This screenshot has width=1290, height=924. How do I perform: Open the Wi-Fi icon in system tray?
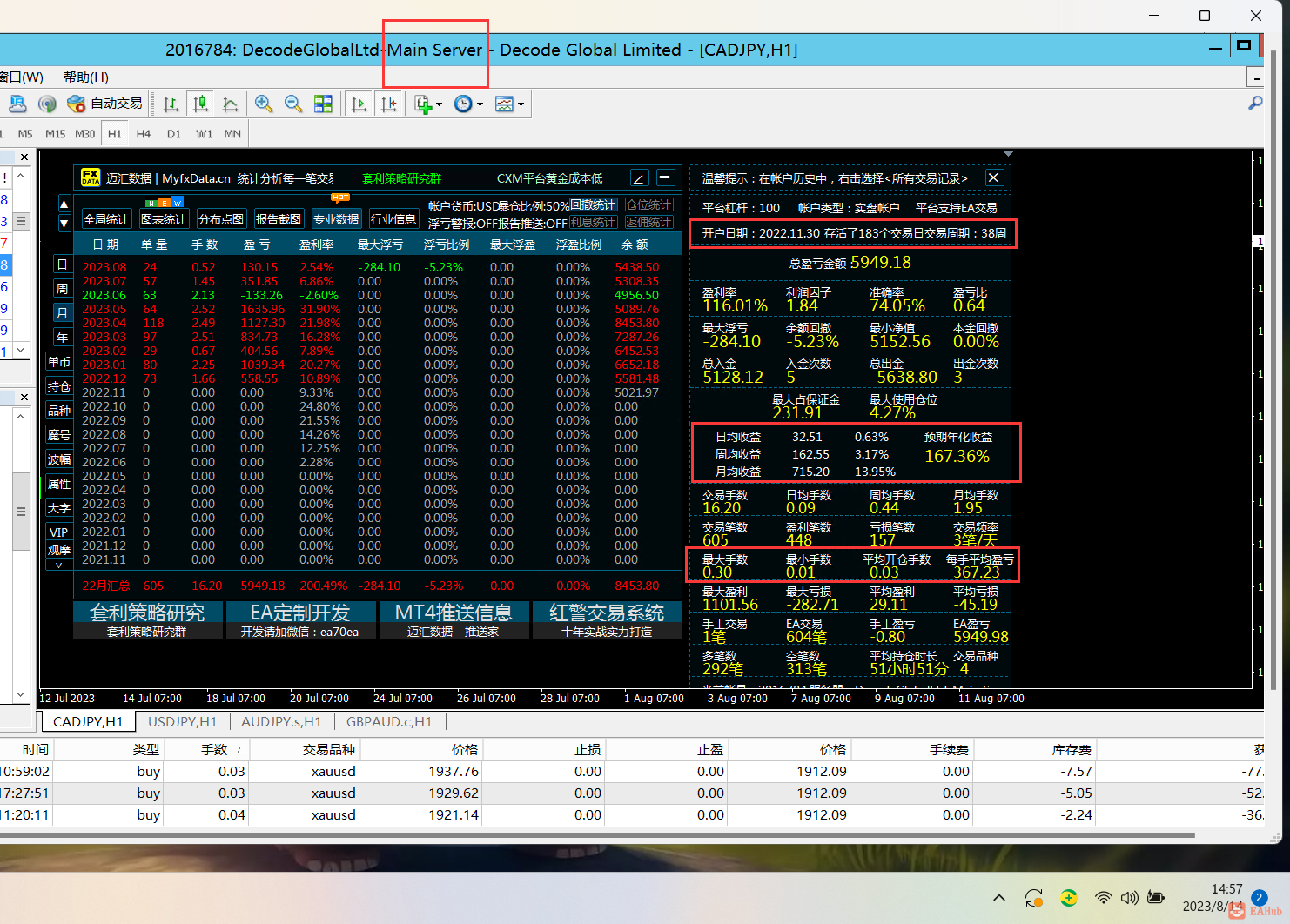point(1103,898)
